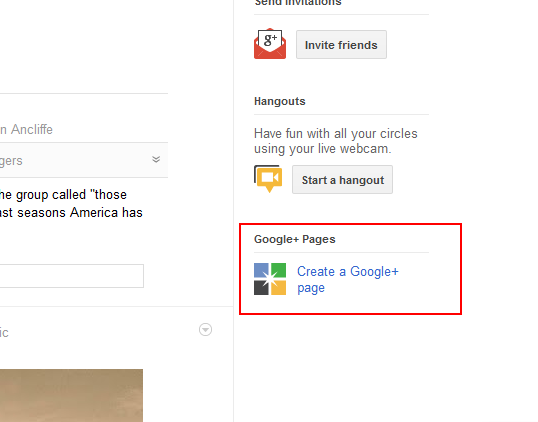This screenshot has height=422, width=538.
Task: Click the grey share box row ending in 'gers'
Action: point(84,160)
